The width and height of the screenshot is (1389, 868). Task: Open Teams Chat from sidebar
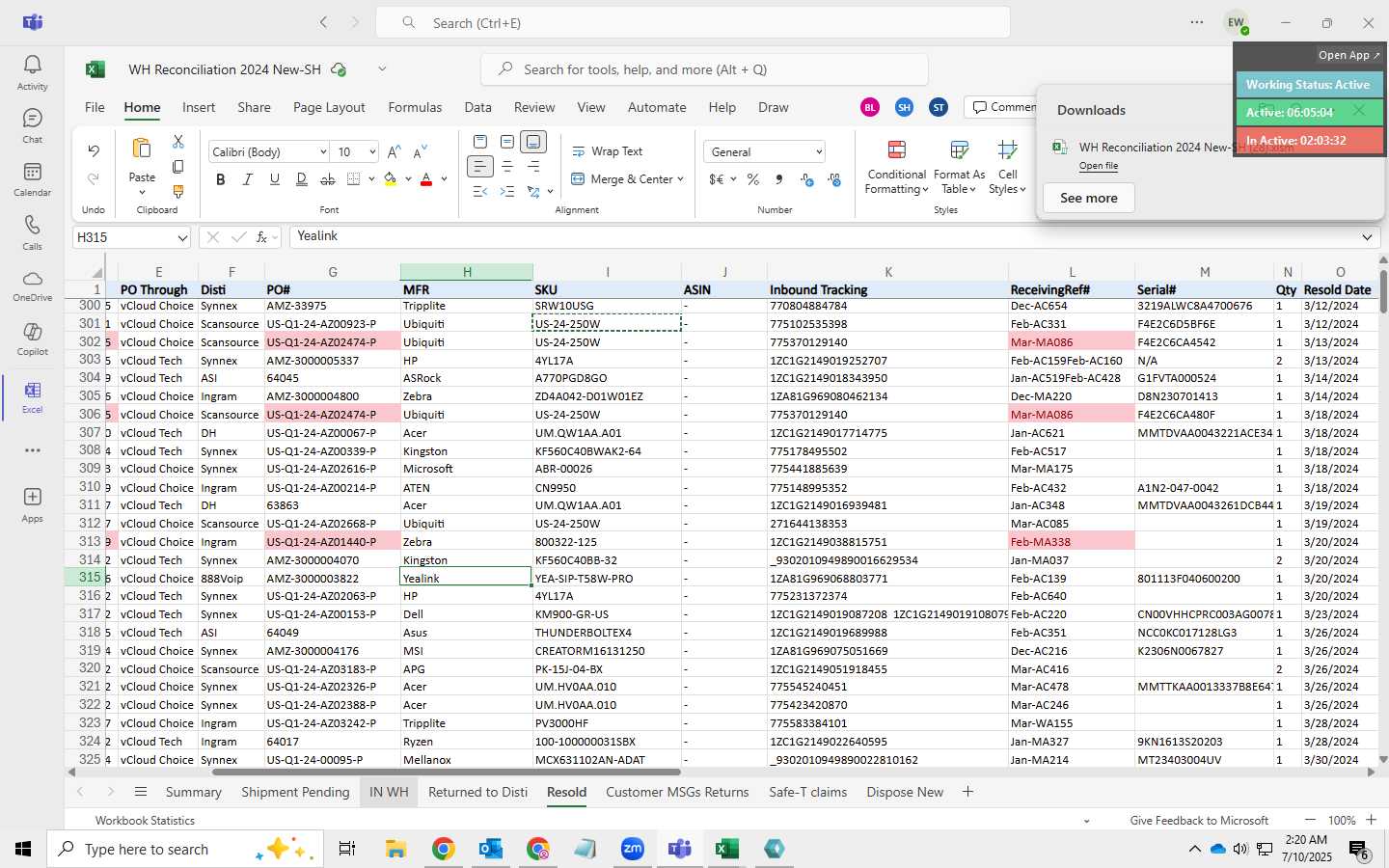coord(32,125)
